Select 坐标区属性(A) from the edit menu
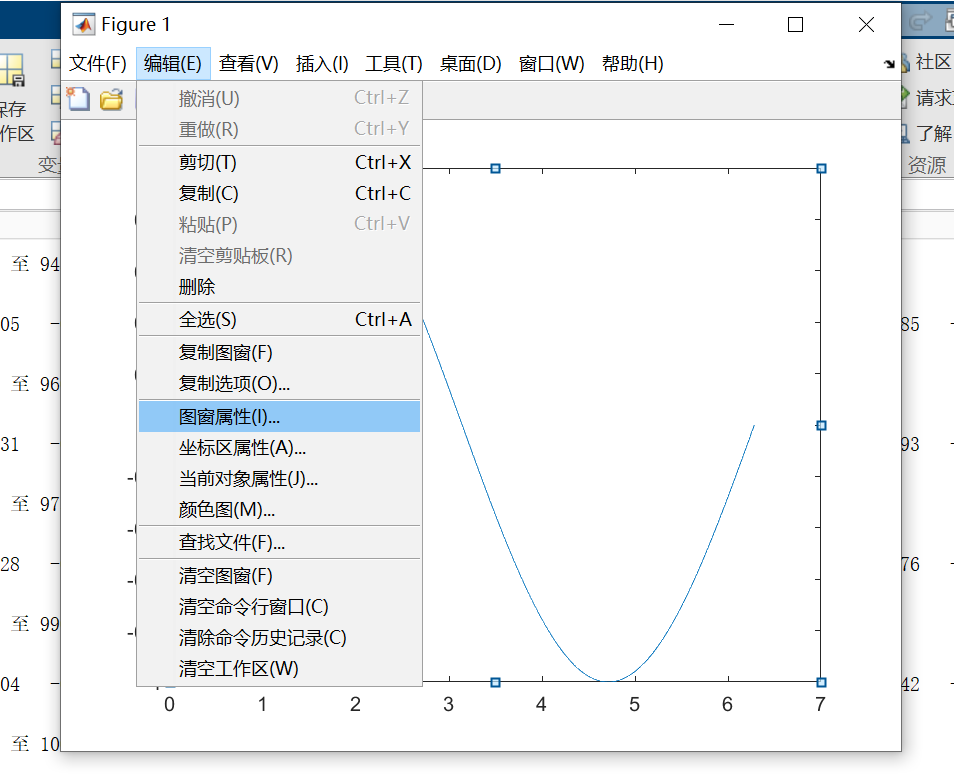This screenshot has width=954, height=775. (250, 448)
